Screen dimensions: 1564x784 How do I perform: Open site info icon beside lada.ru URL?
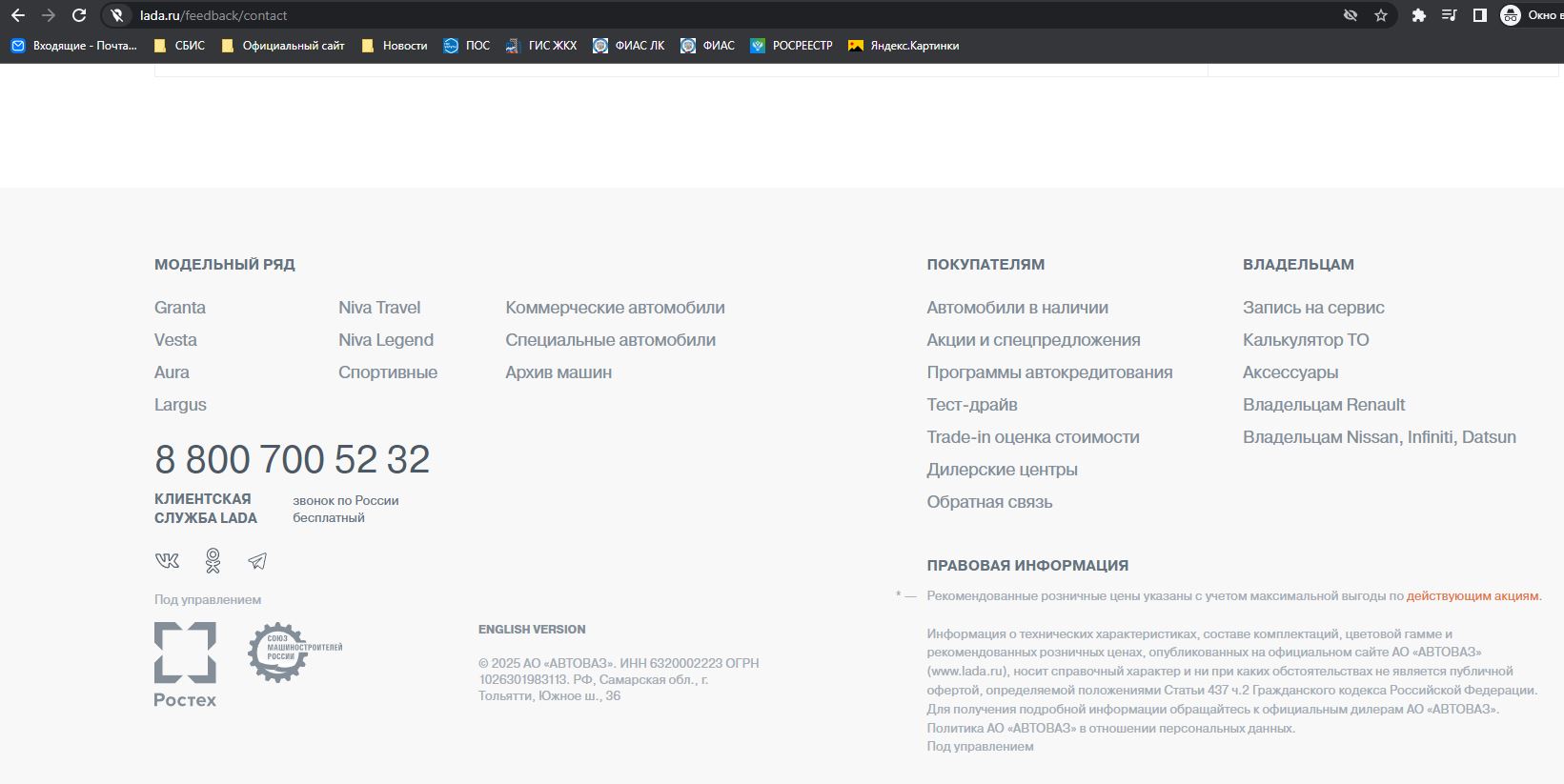tap(116, 15)
